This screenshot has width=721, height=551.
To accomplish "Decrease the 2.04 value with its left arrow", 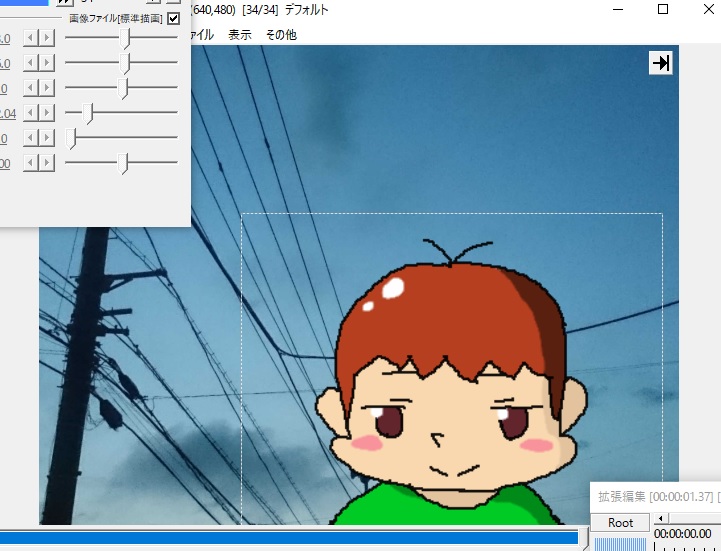I will 30,113.
